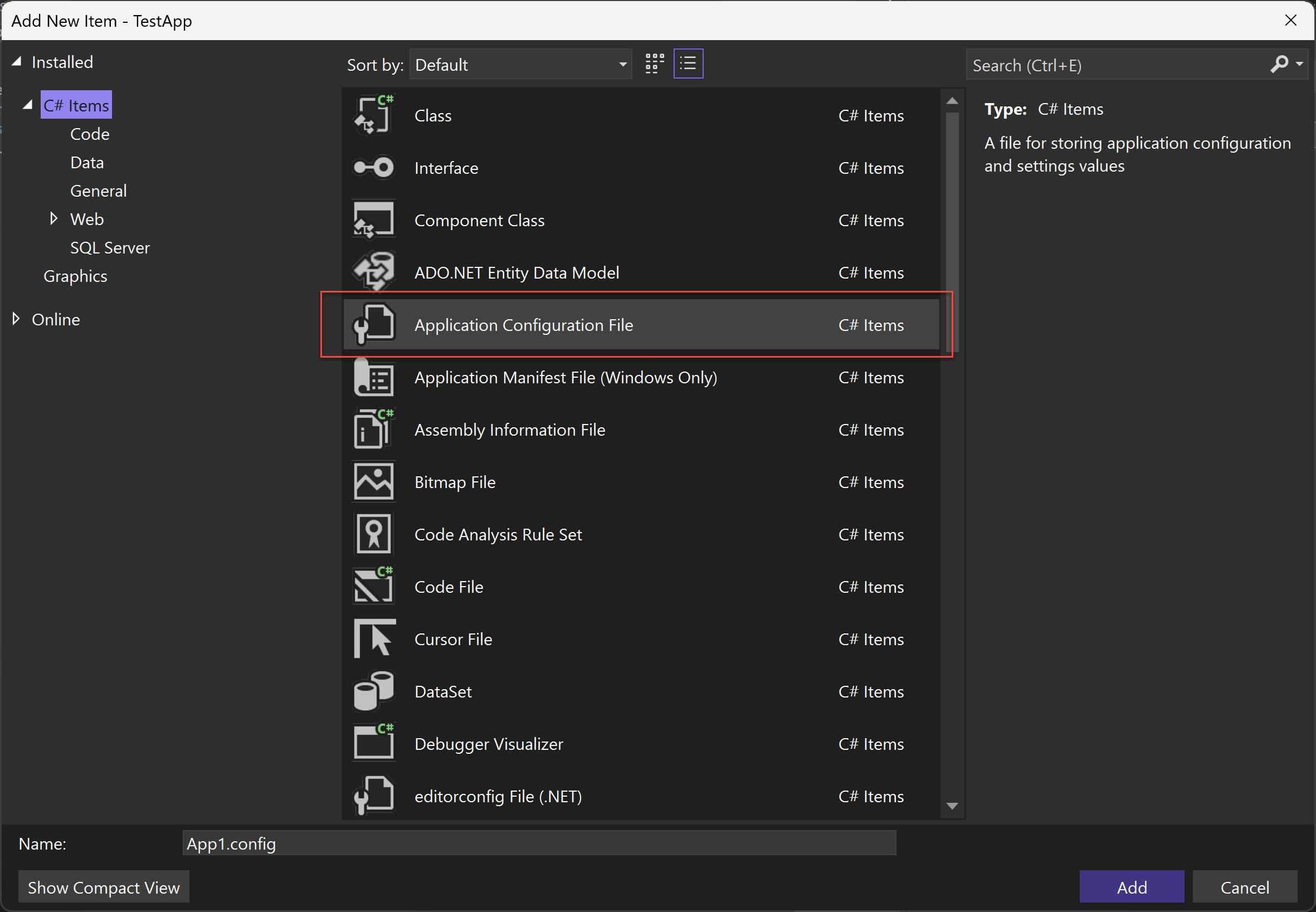Viewport: 1316px width, 912px height.
Task: Select C# Items category
Action: pyautogui.click(x=76, y=105)
